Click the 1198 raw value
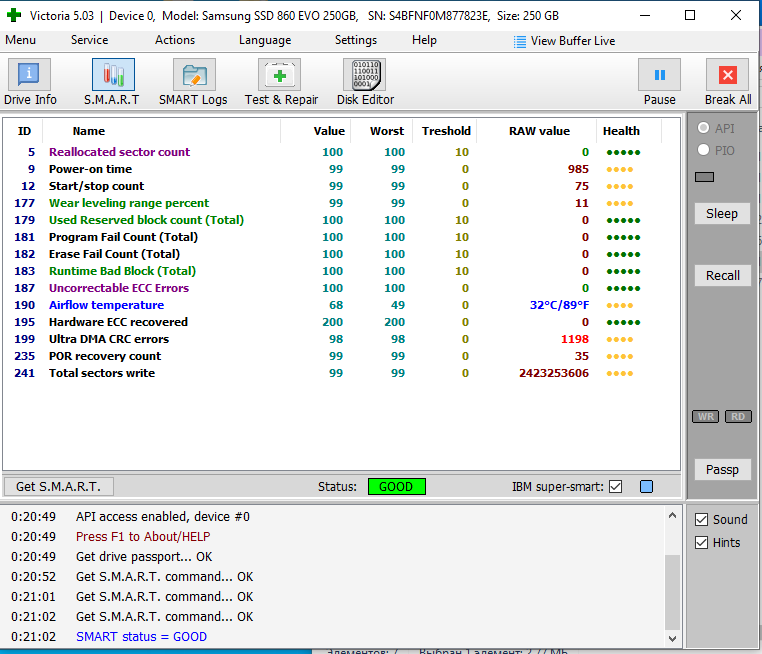The image size is (762, 654). tap(575, 339)
